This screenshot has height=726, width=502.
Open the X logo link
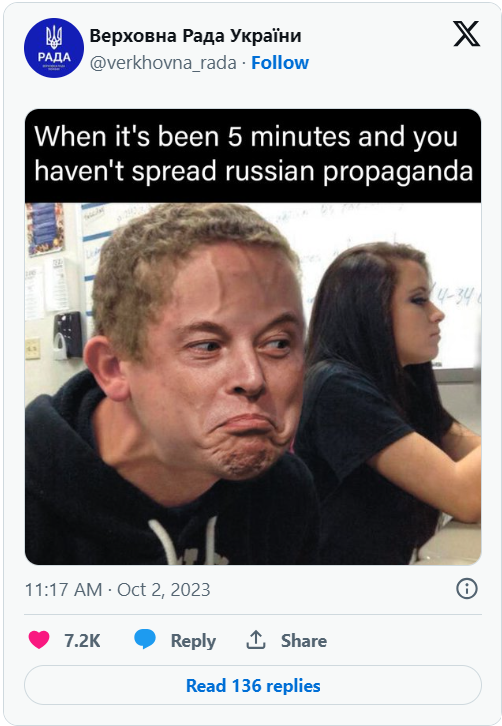pyautogui.click(x=466, y=34)
